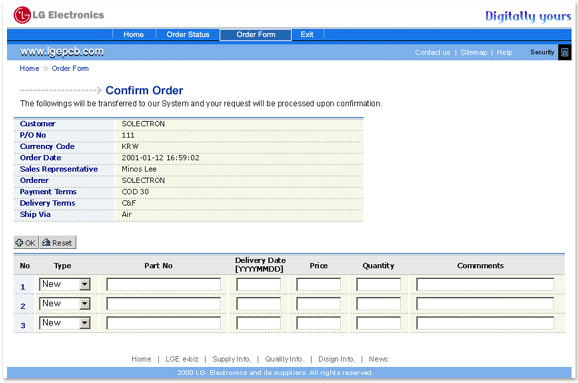Image resolution: width=578 pixels, height=383 pixels.
Task: Open the Supply Info. footer link
Action: coord(231,359)
